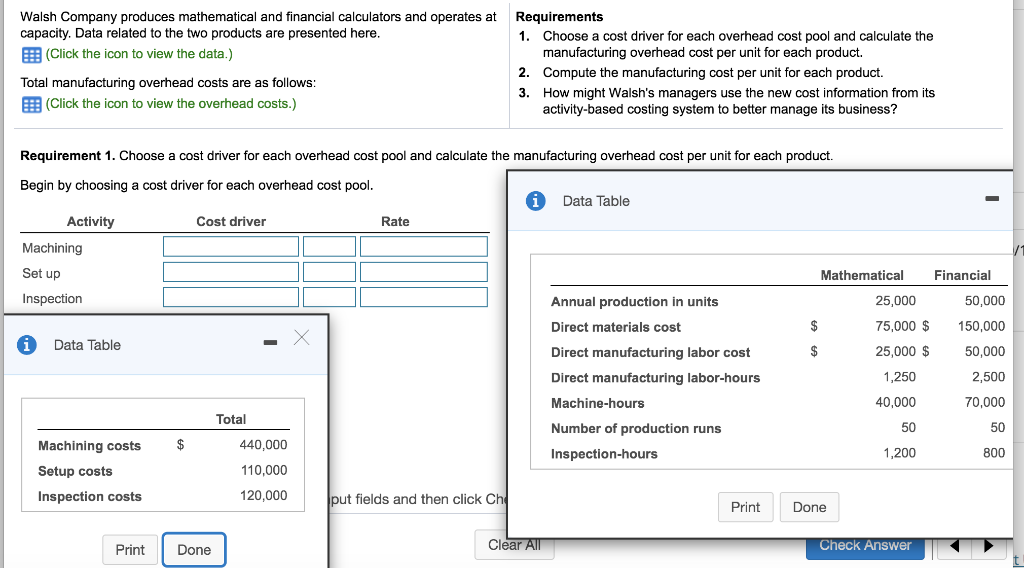Print the overhead costs Data Table
This screenshot has height=568, width=1024.
pyautogui.click(x=130, y=550)
